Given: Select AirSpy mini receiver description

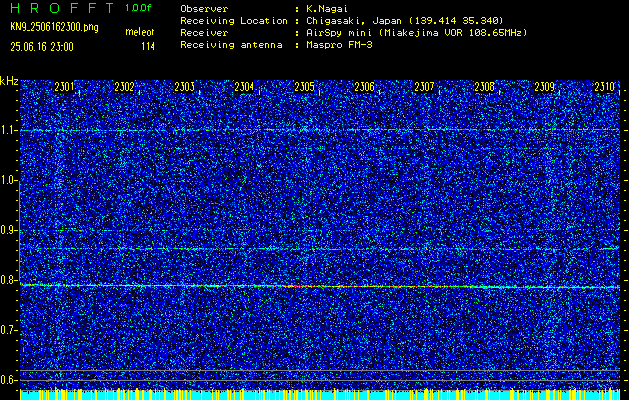Looking at the screenshot, I should (x=416, y=33).
